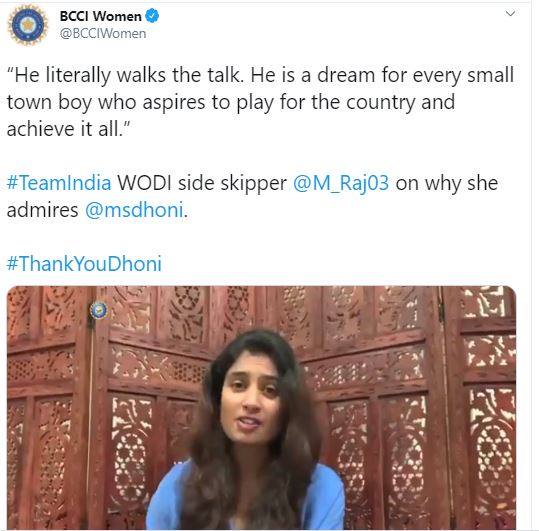Open the #TeamIndia hashtag
The image size is (539, 531).
(x=59, y=183)
